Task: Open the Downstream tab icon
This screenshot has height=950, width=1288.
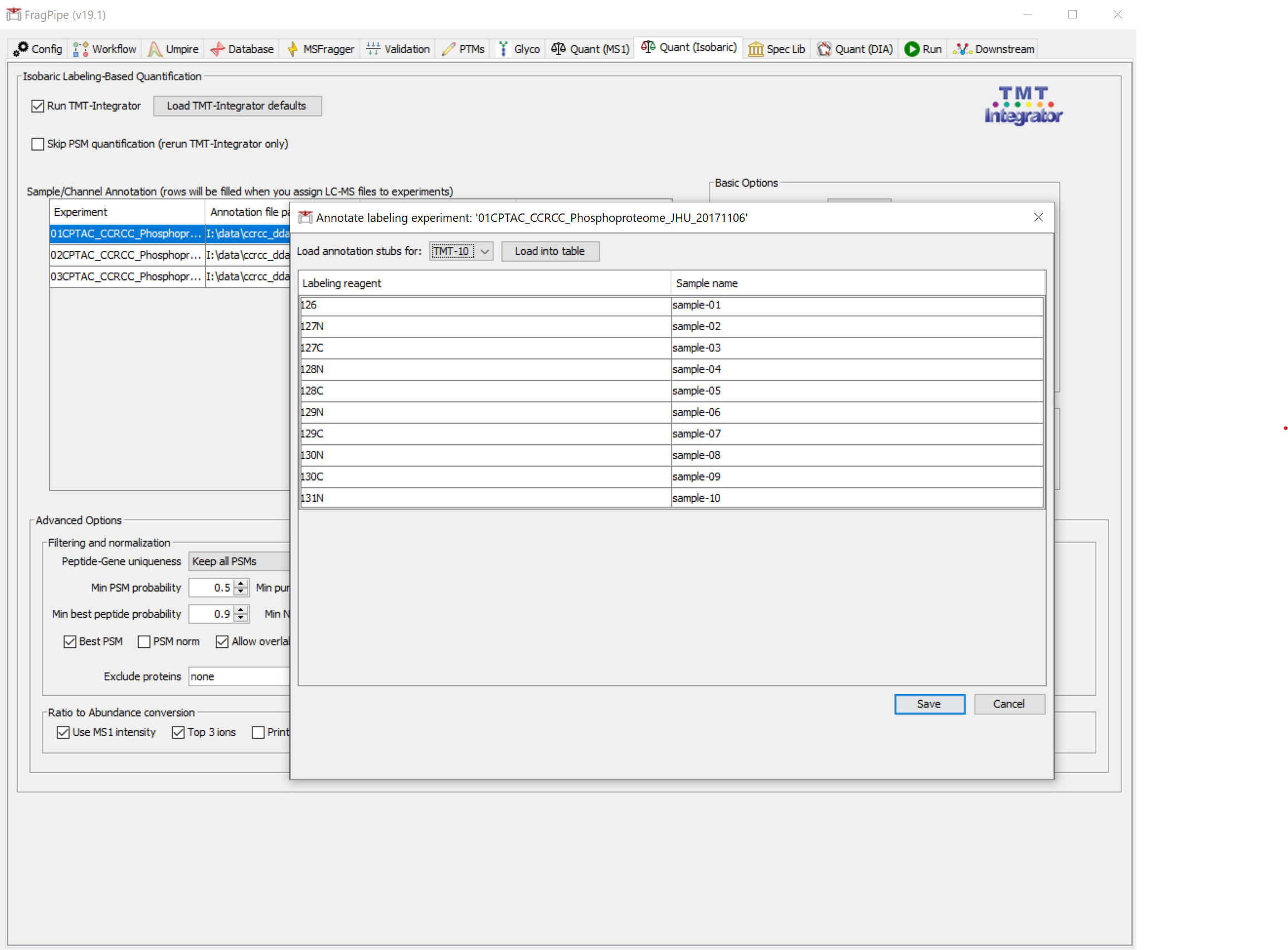Action: [961, 49]
